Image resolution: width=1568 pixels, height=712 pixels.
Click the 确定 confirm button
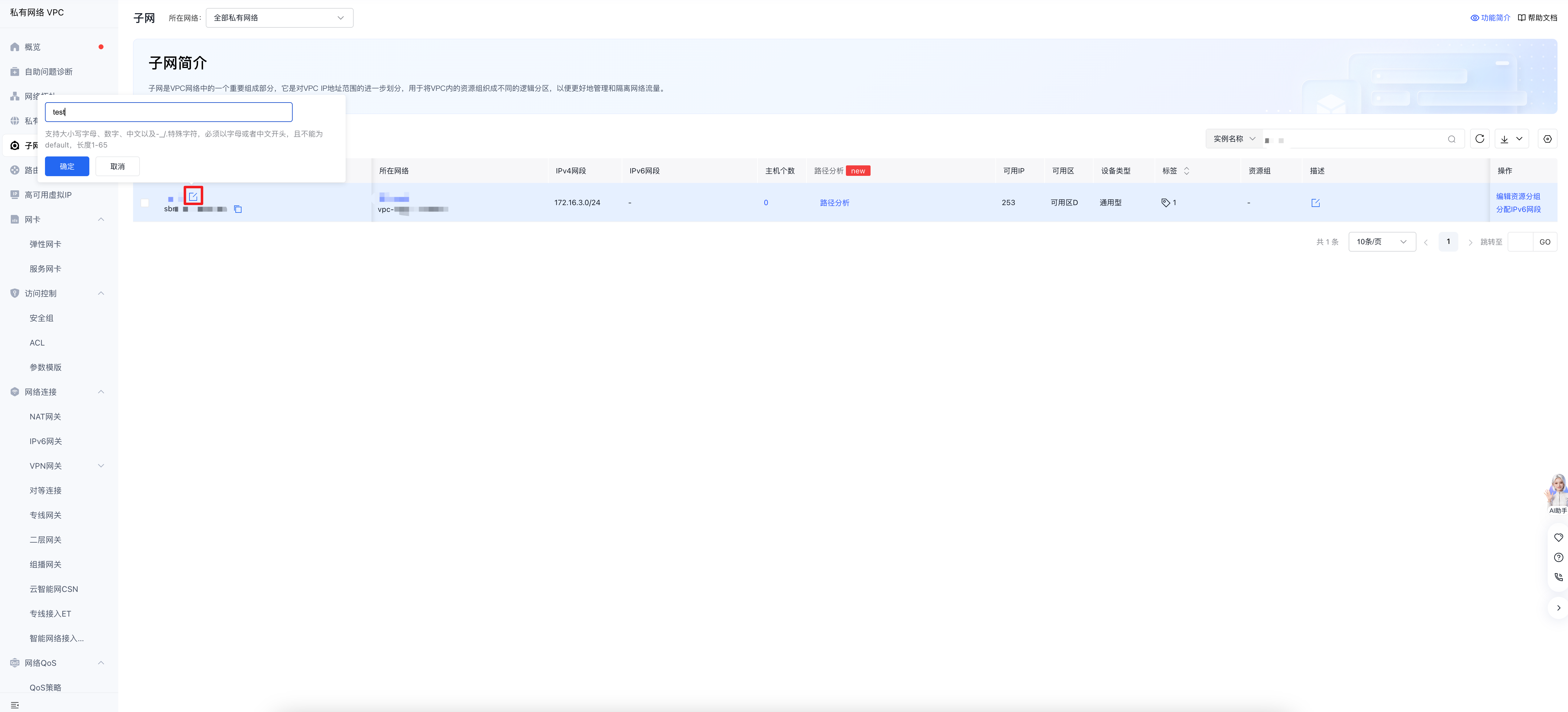[67, 166]
